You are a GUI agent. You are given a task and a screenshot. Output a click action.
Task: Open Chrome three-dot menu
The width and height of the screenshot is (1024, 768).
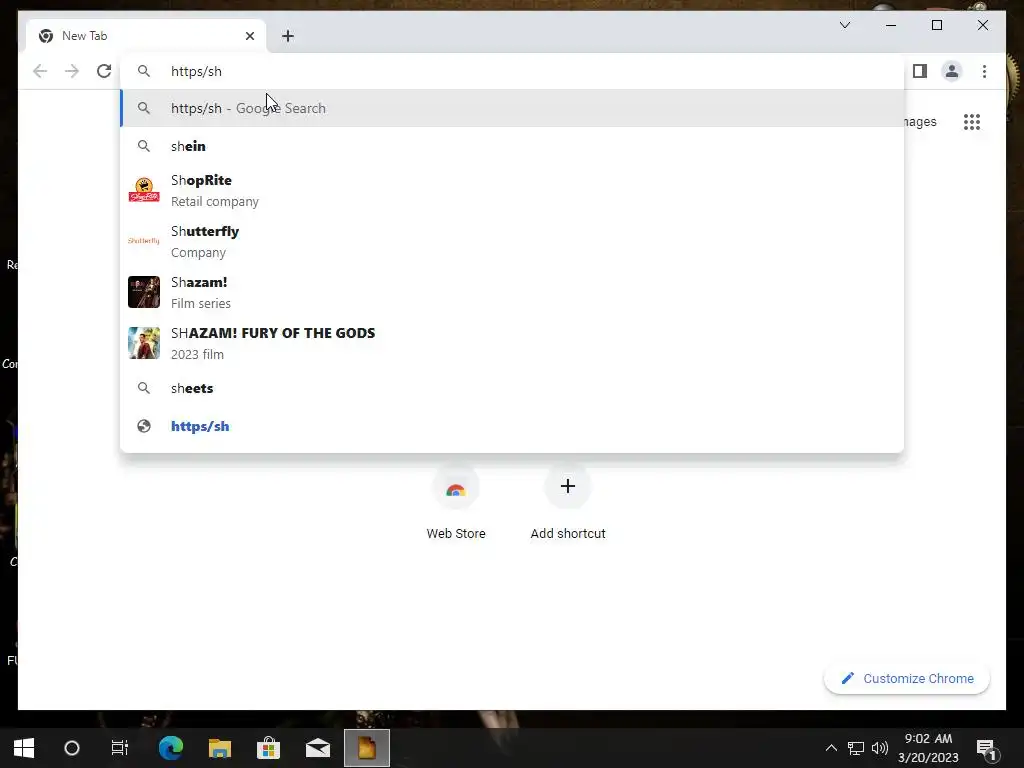[984, 71]
